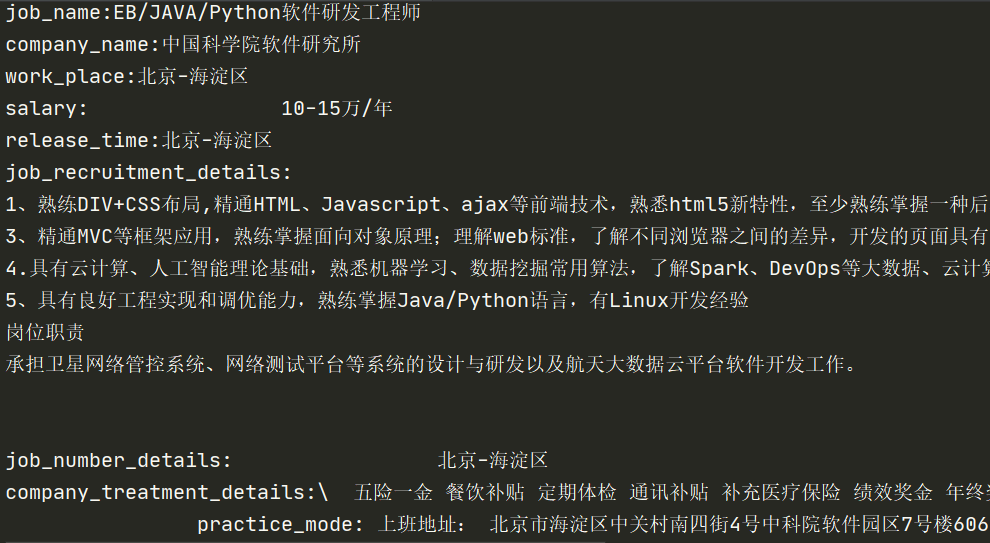Click line 4 mentioning Spark、DevOps
Viewport: 990px width, 543px height.
(x=497, y=268)
